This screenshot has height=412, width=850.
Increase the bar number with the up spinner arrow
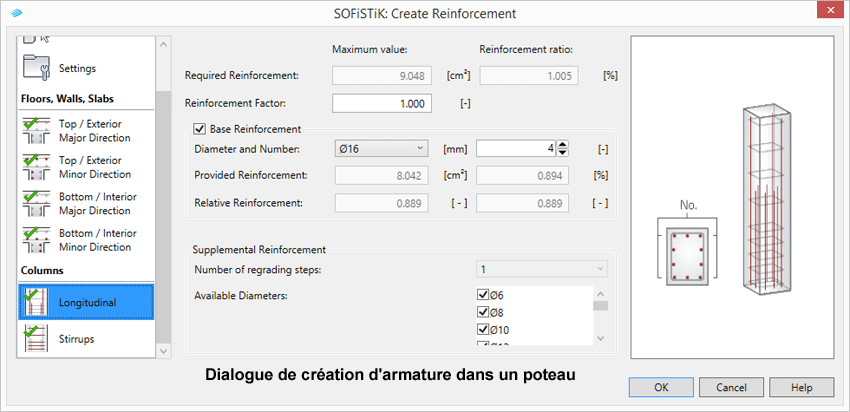pyautogui.click(x=563, y=144)
